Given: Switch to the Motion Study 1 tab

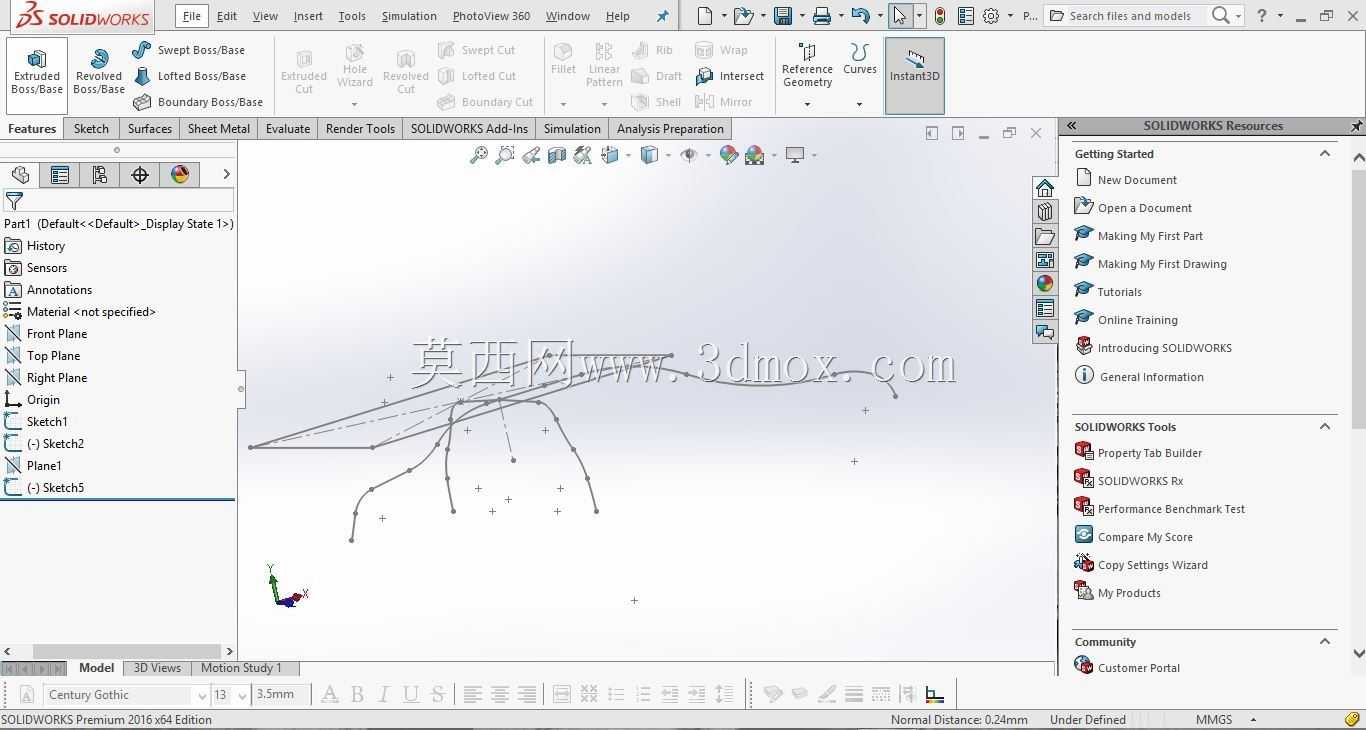Looking at the screenshot, I should [241, 668].
